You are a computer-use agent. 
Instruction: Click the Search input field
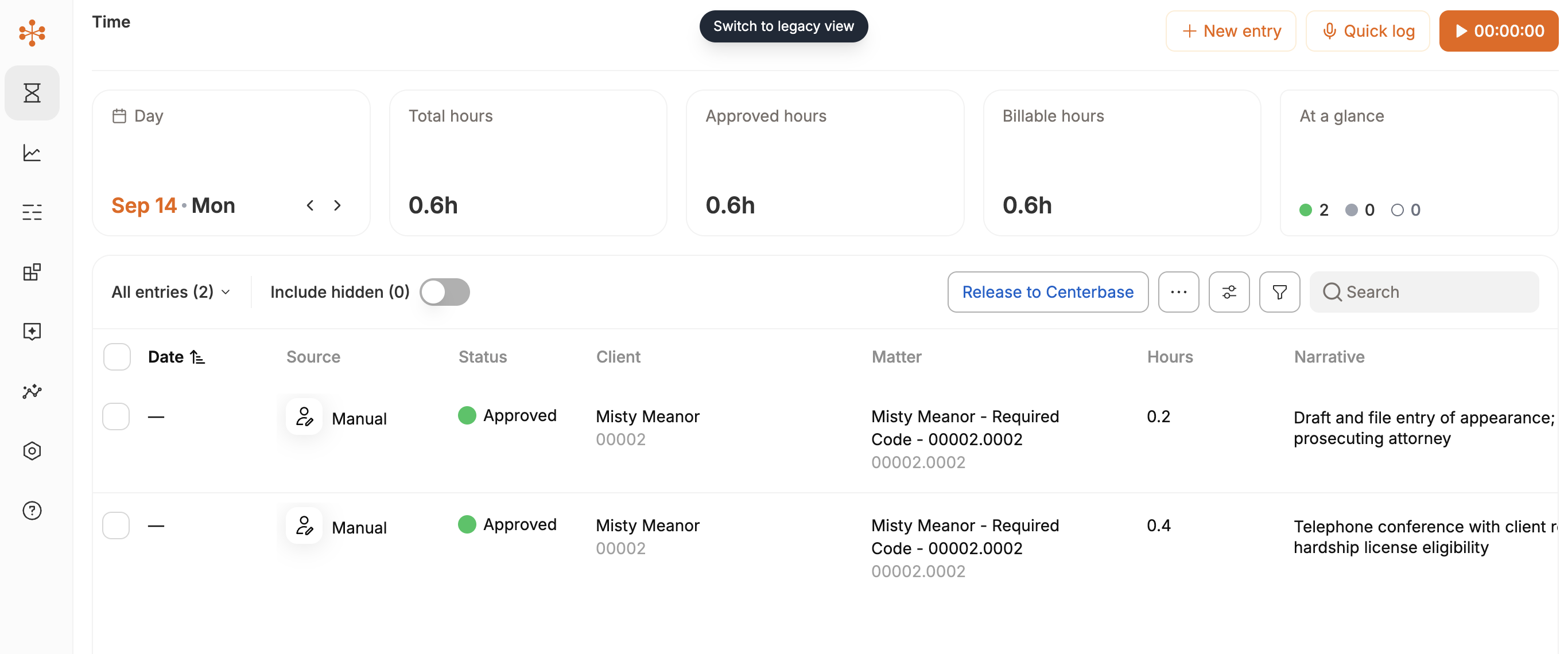coord(1425,292)
